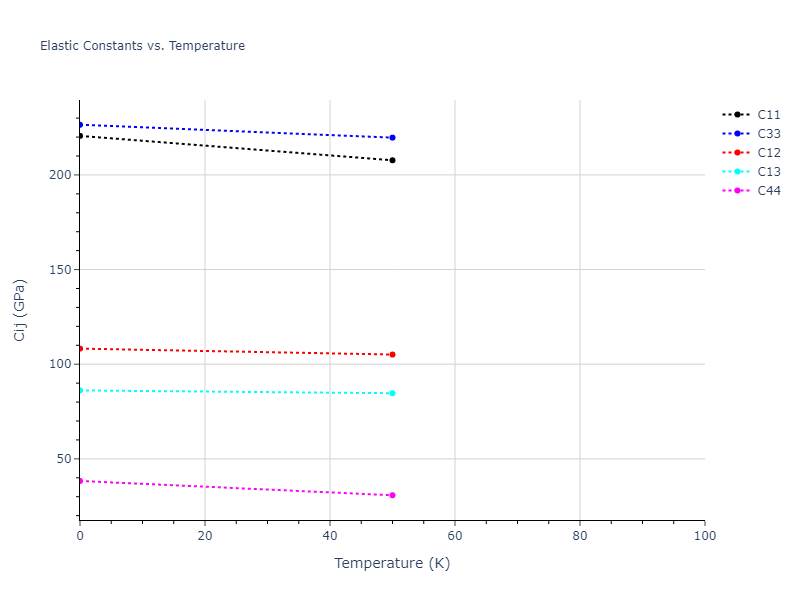Screen dimensions: 800x600
Task: Click the 'Cij (GPa)' y-axis title
Action: click(20, 310)
